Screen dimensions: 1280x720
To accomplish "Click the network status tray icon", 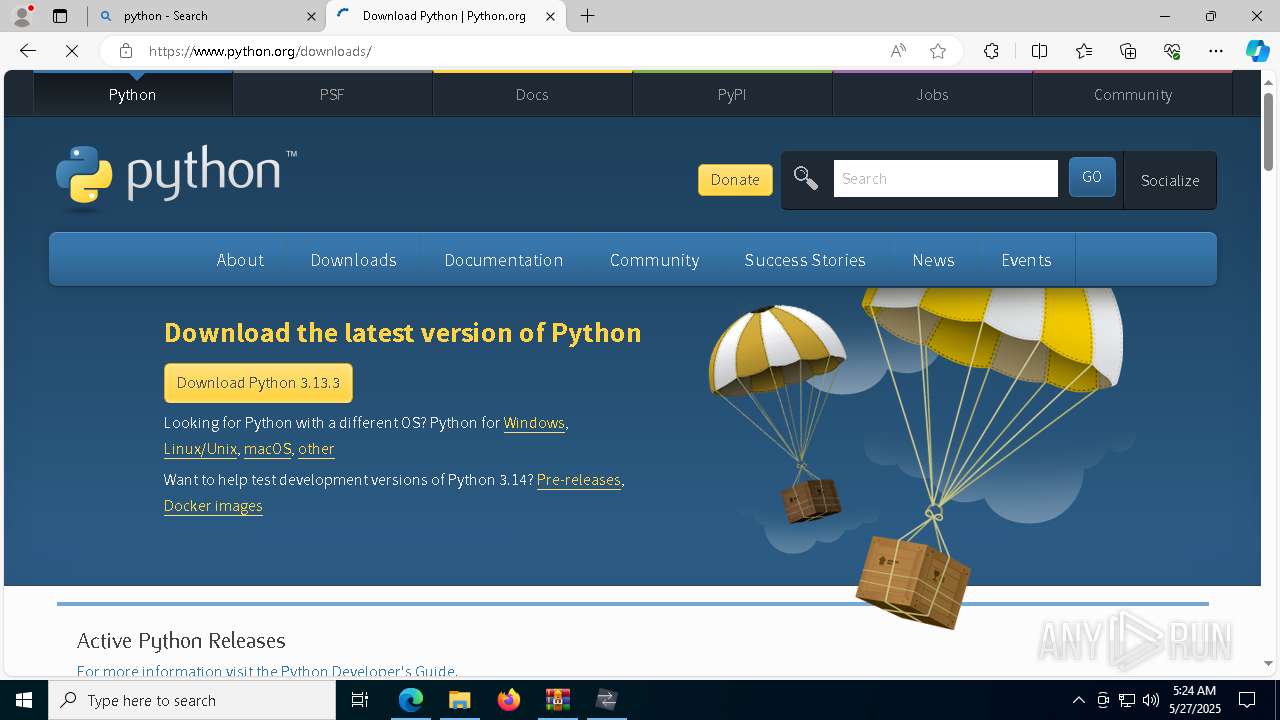I will (x=1127, y=700).
